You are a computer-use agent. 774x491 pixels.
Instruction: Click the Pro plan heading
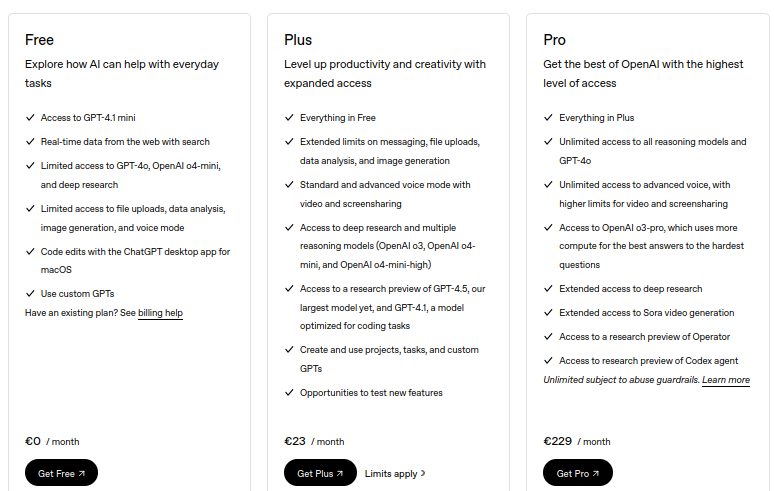pyautogui.click(x=554, y=40)
